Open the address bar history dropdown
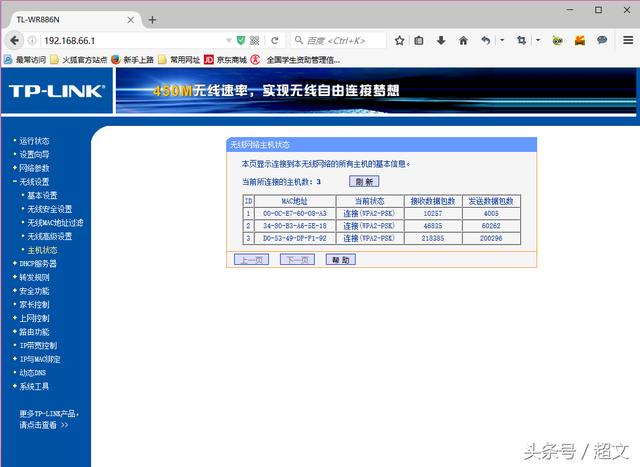This screenshot has width=640, height=467. [x=229, y=40]
